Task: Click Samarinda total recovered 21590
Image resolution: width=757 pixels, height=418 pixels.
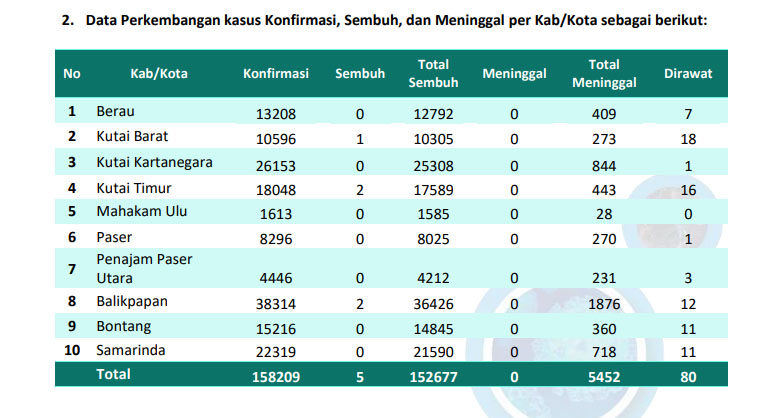Action: click(433, 352)
